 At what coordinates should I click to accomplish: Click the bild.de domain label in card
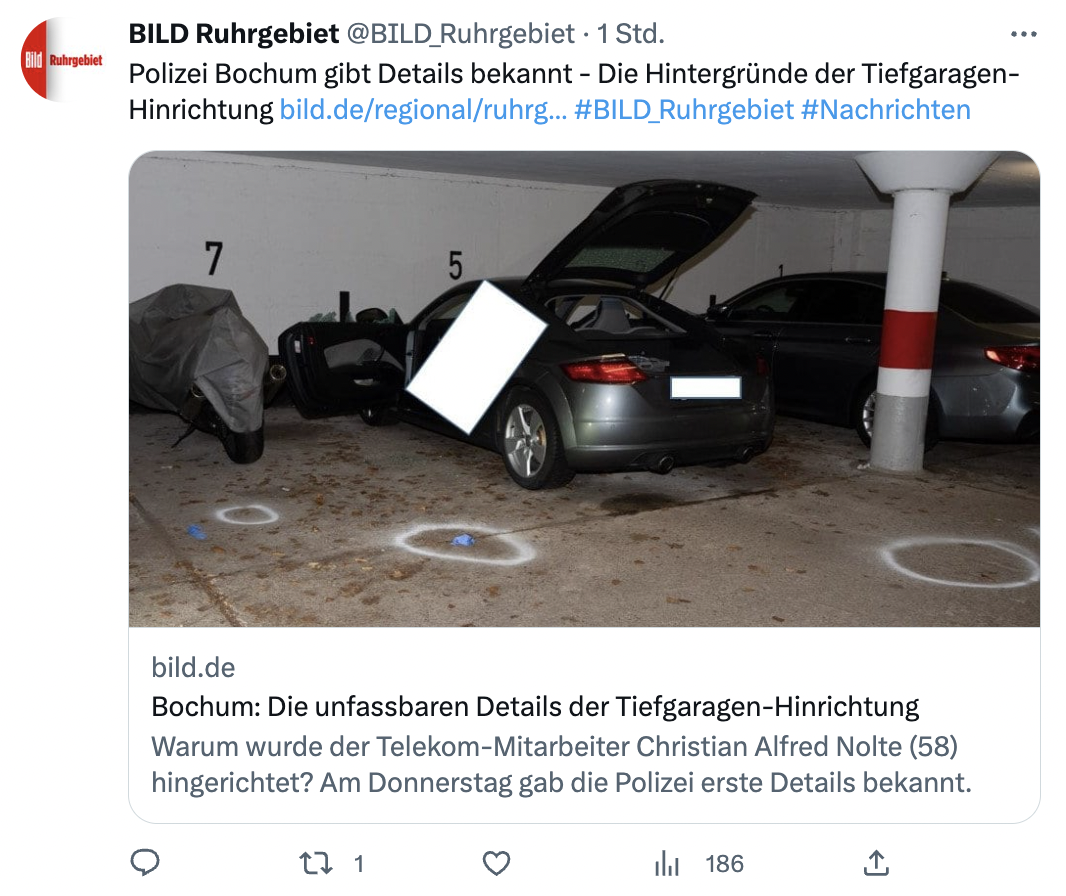(193, 668)
